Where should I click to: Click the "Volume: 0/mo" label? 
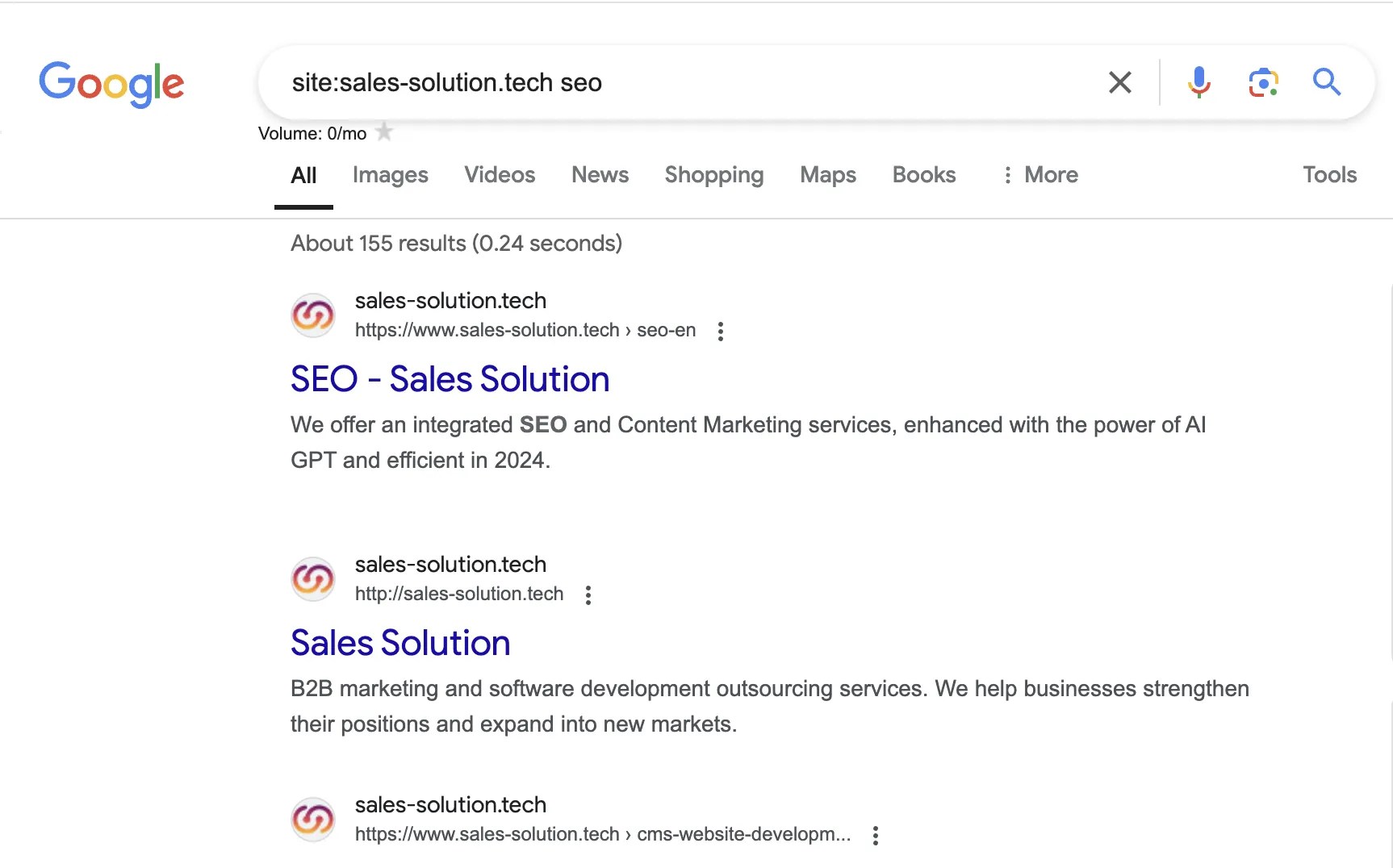(x=312, y=134)
